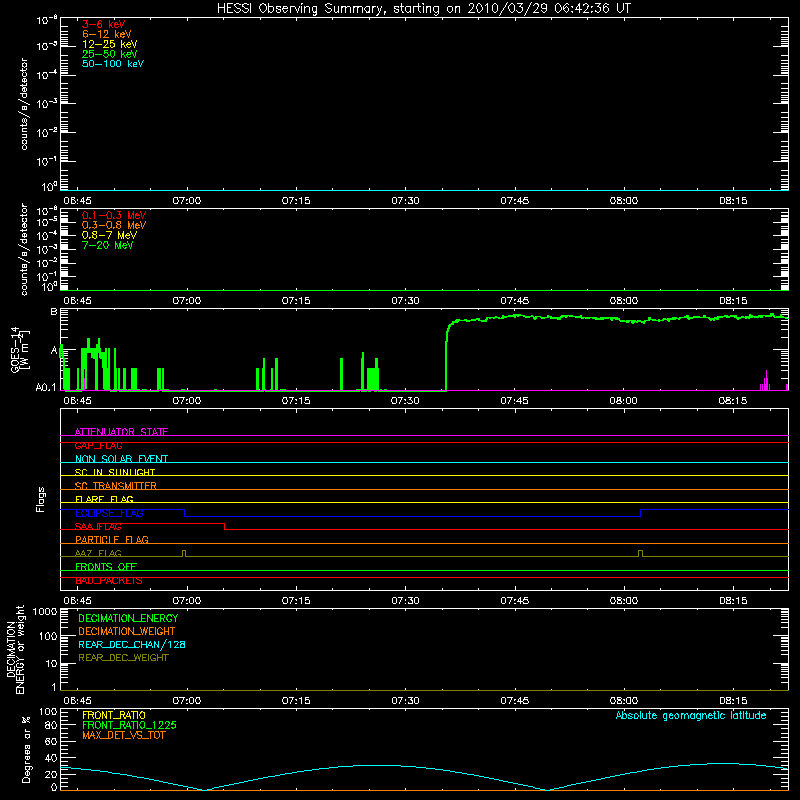Click the 08:00 tick under the Flags panel
This screenshot has width=800, height=800.
click(623, 601)
